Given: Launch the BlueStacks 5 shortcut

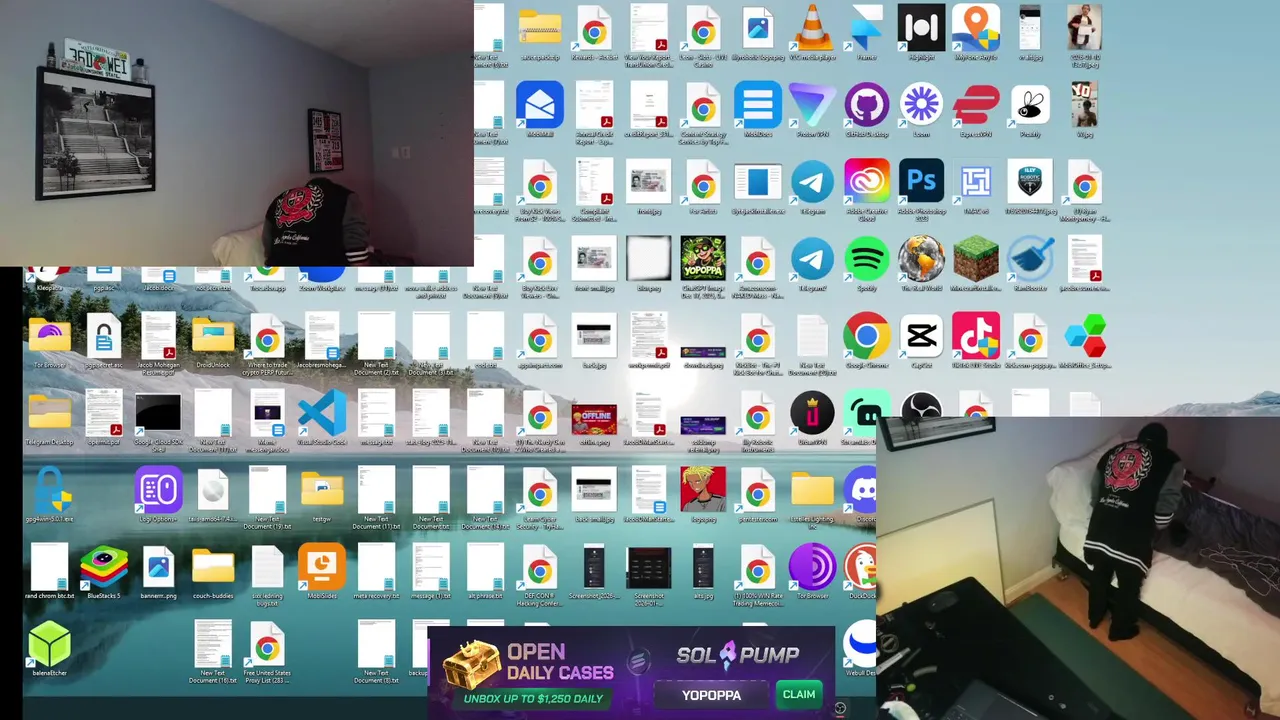Looking at the screenshot, I should 104,567.
